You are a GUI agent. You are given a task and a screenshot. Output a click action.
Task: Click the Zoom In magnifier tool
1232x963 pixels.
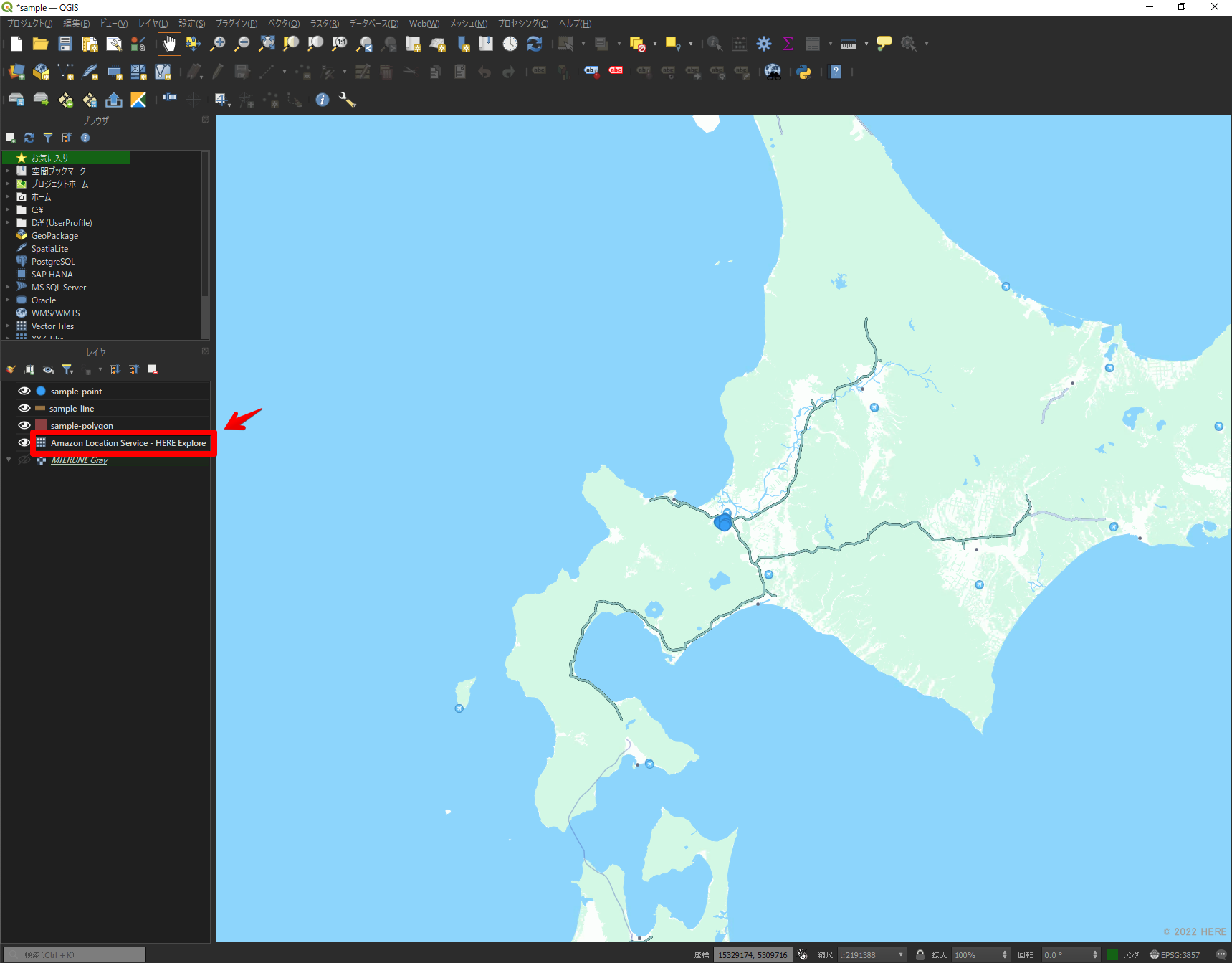(218, 44)
